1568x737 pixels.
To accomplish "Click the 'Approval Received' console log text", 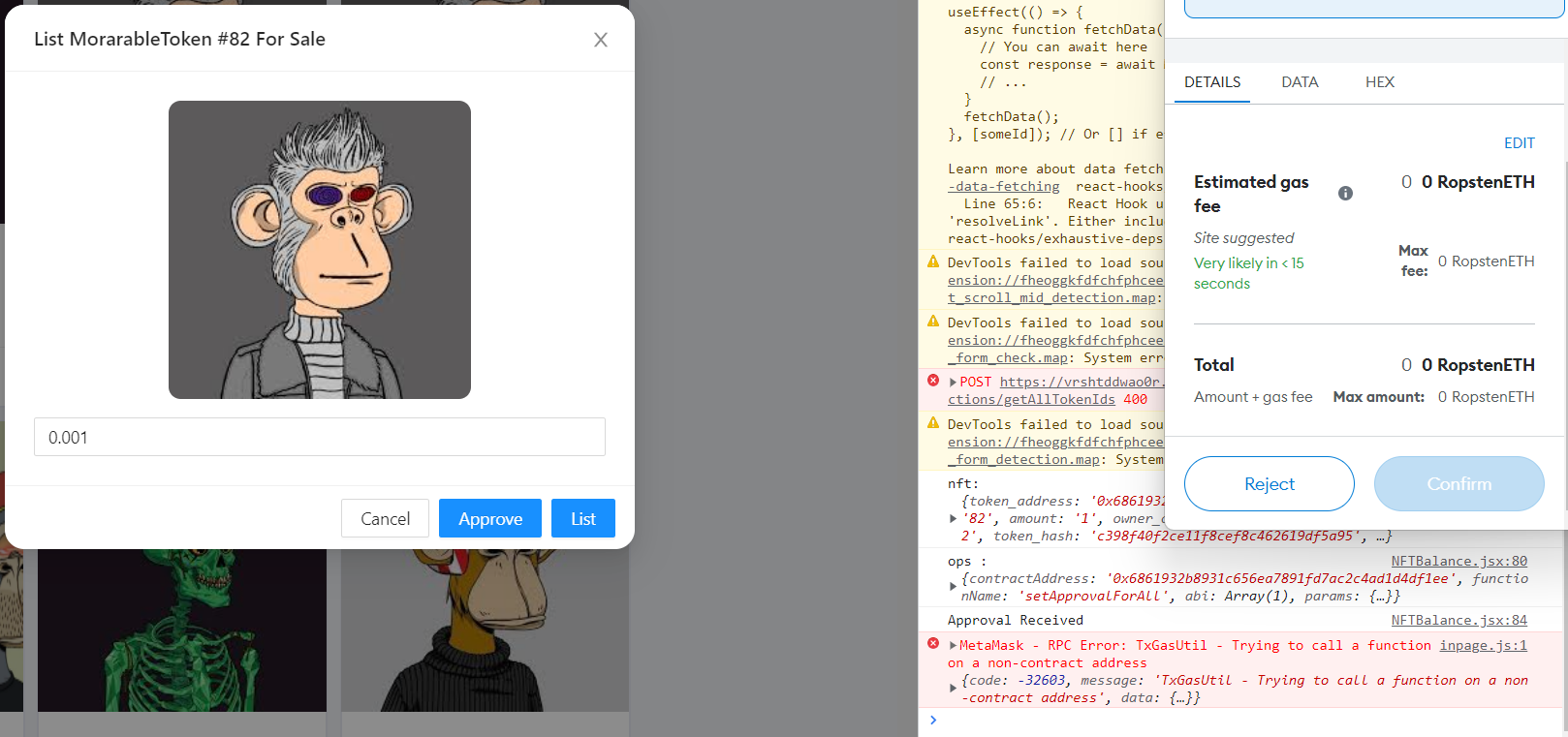I will pyautogui.click(x=1016, y=620).
